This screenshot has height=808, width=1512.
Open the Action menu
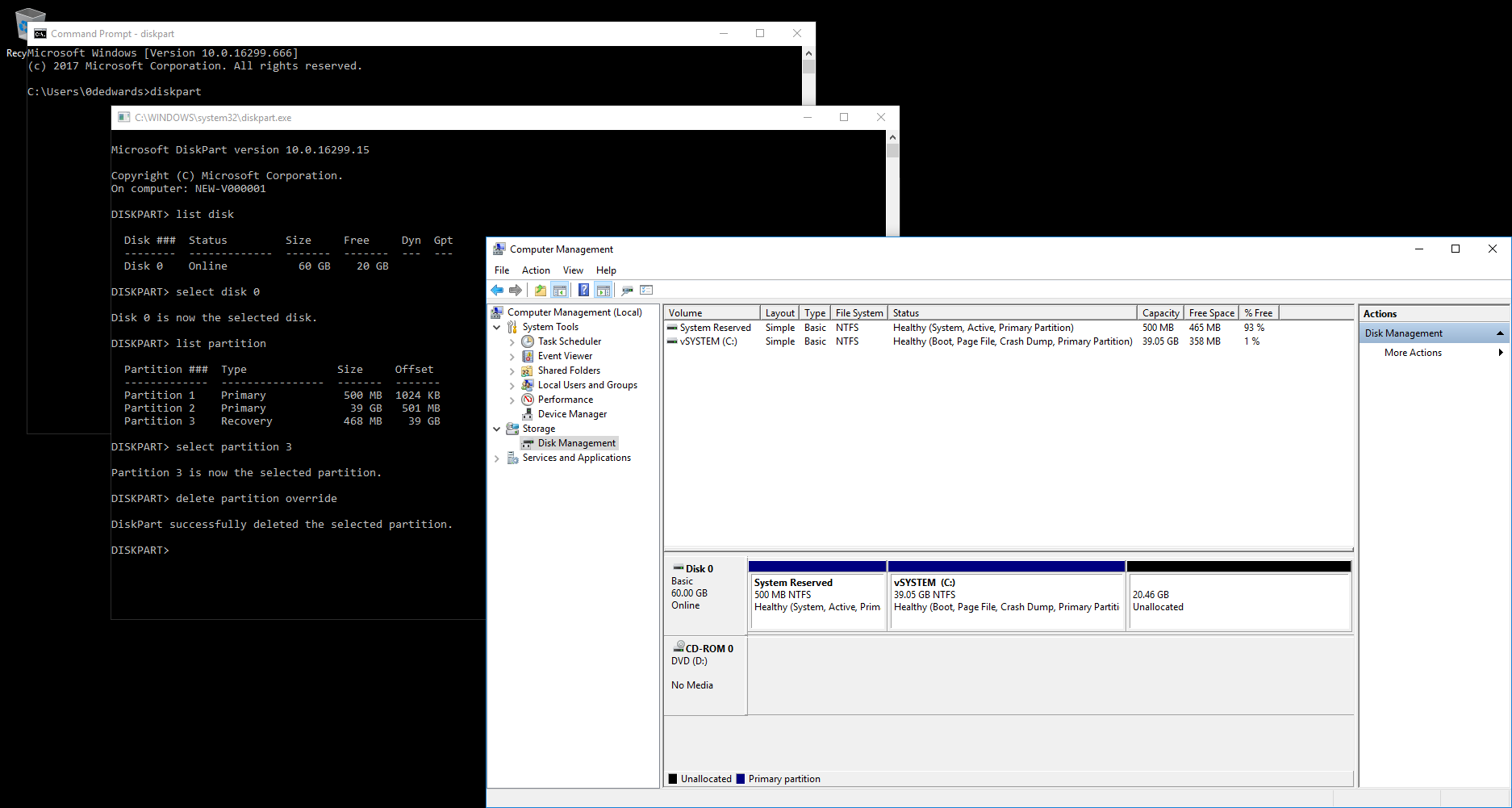(536, 270)
